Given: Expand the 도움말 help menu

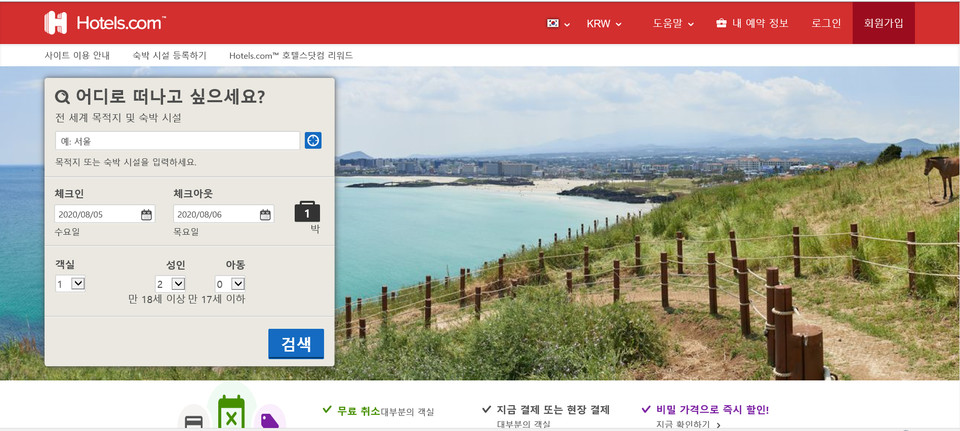Looking at the screenshot, I should click(673, 24).
